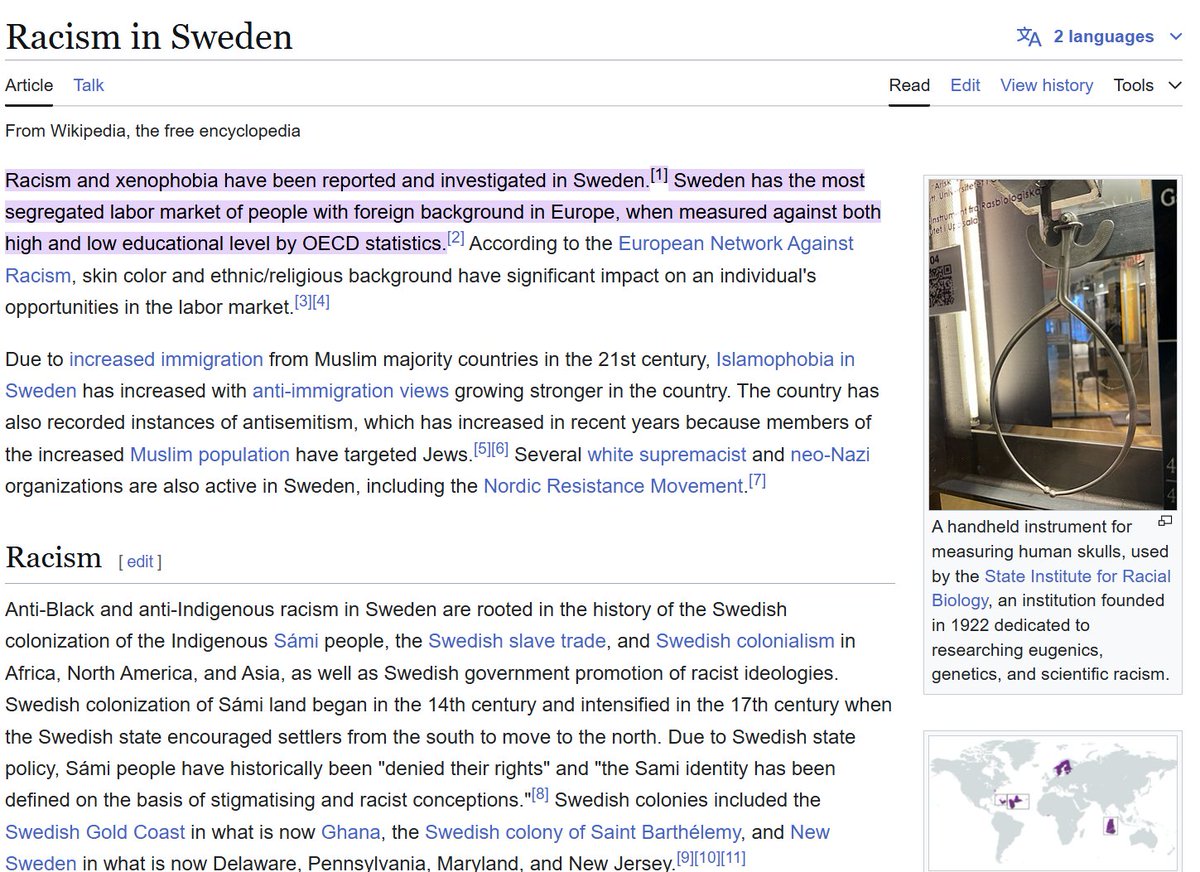Open the Sámi people link
The width and height of the screenshot is (1200, 872).
click(295, 641)
